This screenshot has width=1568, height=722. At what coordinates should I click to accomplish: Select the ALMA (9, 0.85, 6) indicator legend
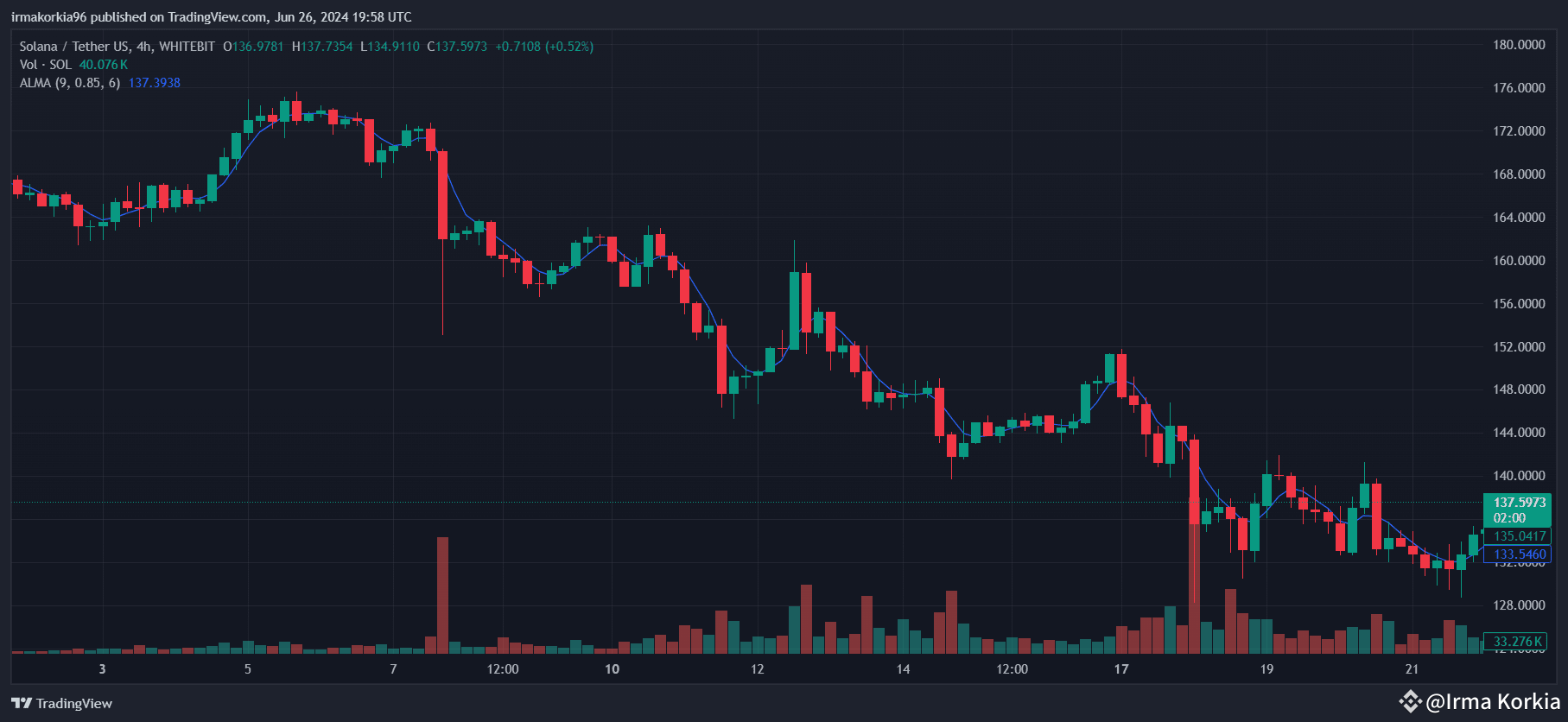[x=70, y=83]
